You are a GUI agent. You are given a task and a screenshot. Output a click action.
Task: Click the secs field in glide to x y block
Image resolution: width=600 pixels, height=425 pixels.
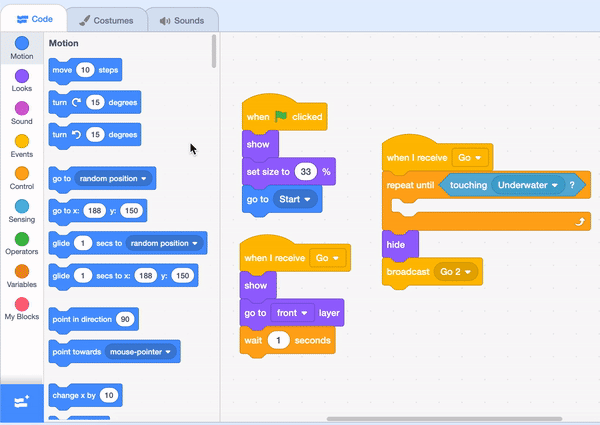pyautogui.click(x=83, y=275)
